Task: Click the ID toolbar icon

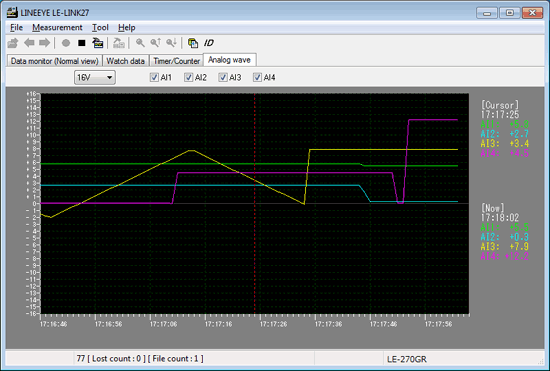Action: [x=209, y=43]
